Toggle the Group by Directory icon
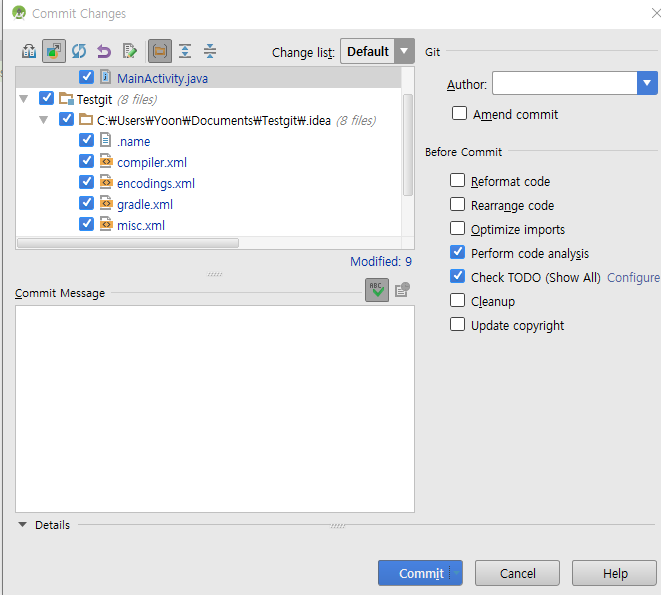 pyautogui.click(x=160, y=51)
